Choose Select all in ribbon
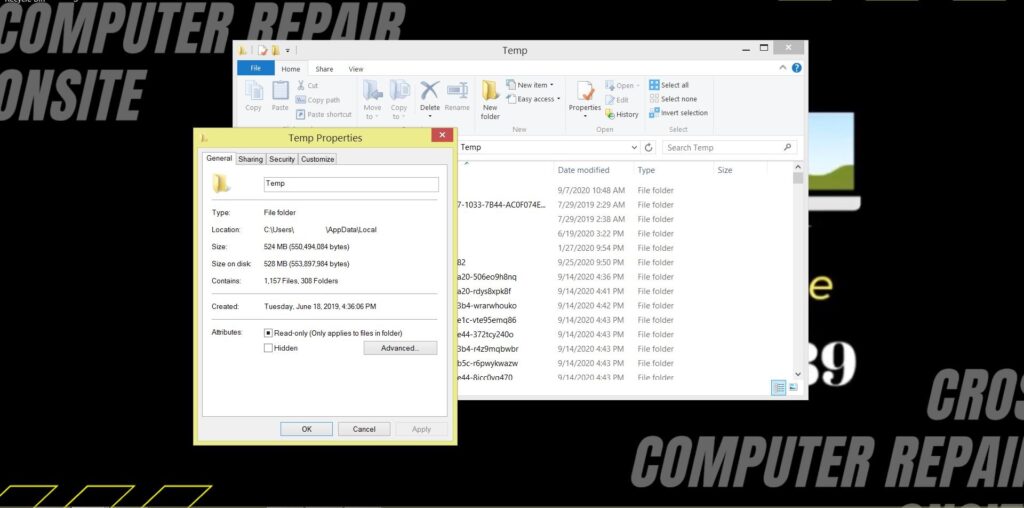 pos(669,85)
